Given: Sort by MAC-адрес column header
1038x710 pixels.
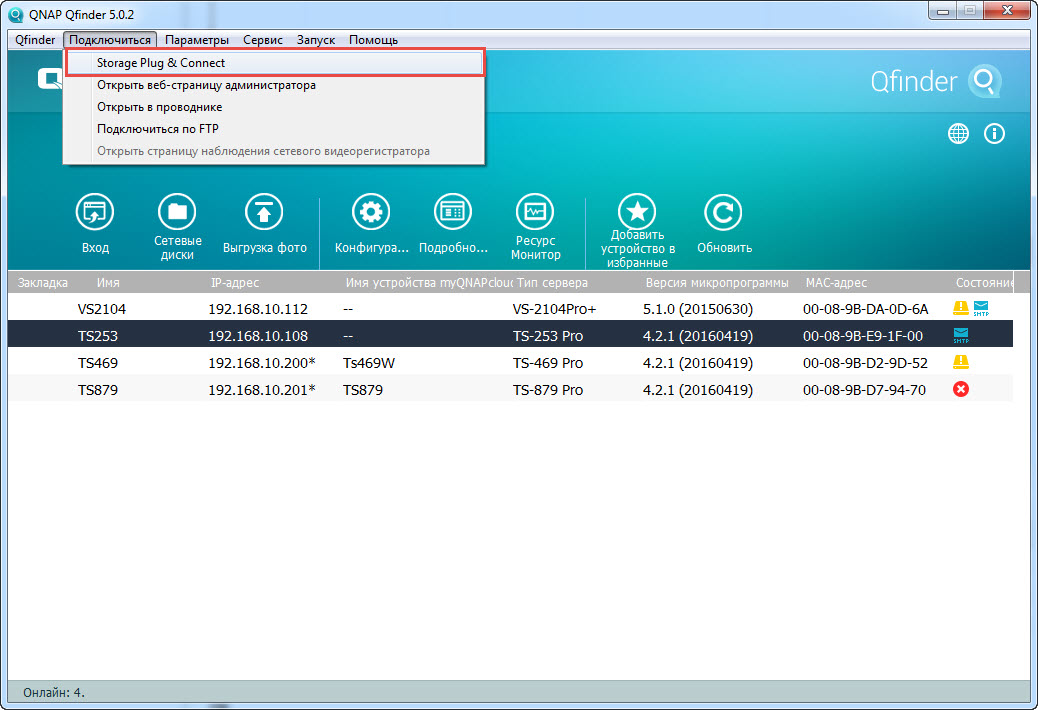Looking at the screenshot, I should (836, 283).
